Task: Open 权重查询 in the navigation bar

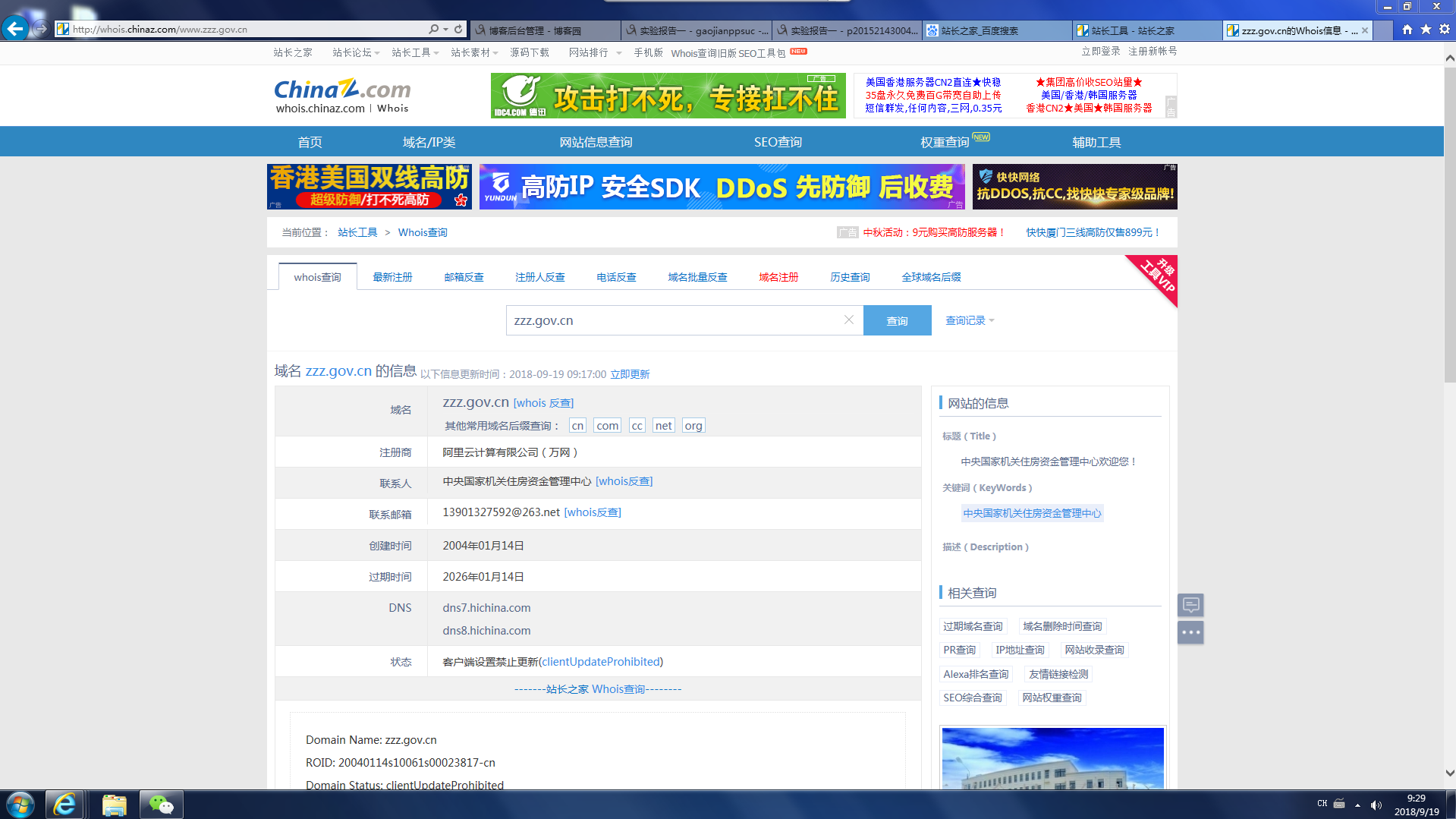Action: 945,142
